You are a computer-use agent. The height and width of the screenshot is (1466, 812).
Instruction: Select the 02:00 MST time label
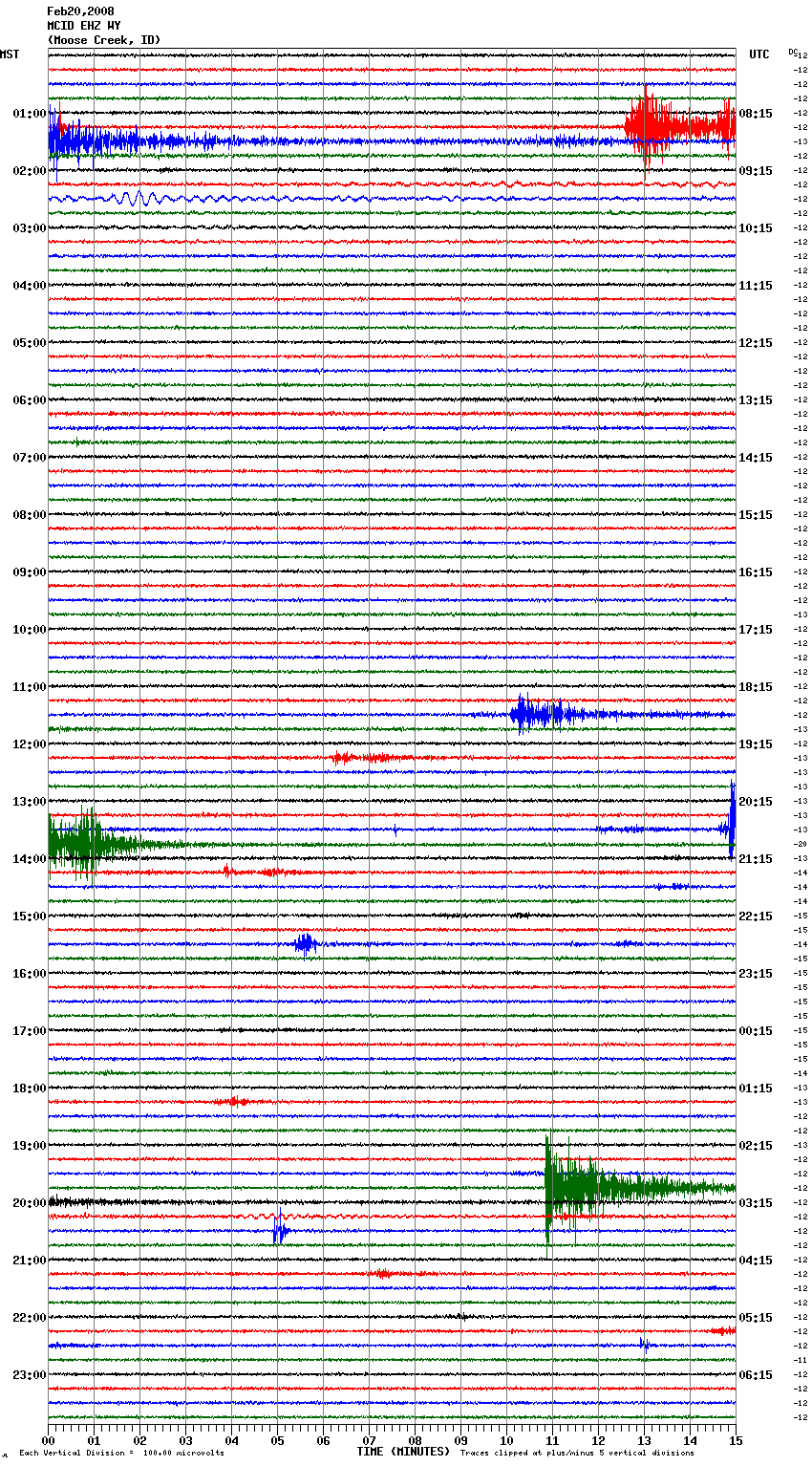pos(29,171)
